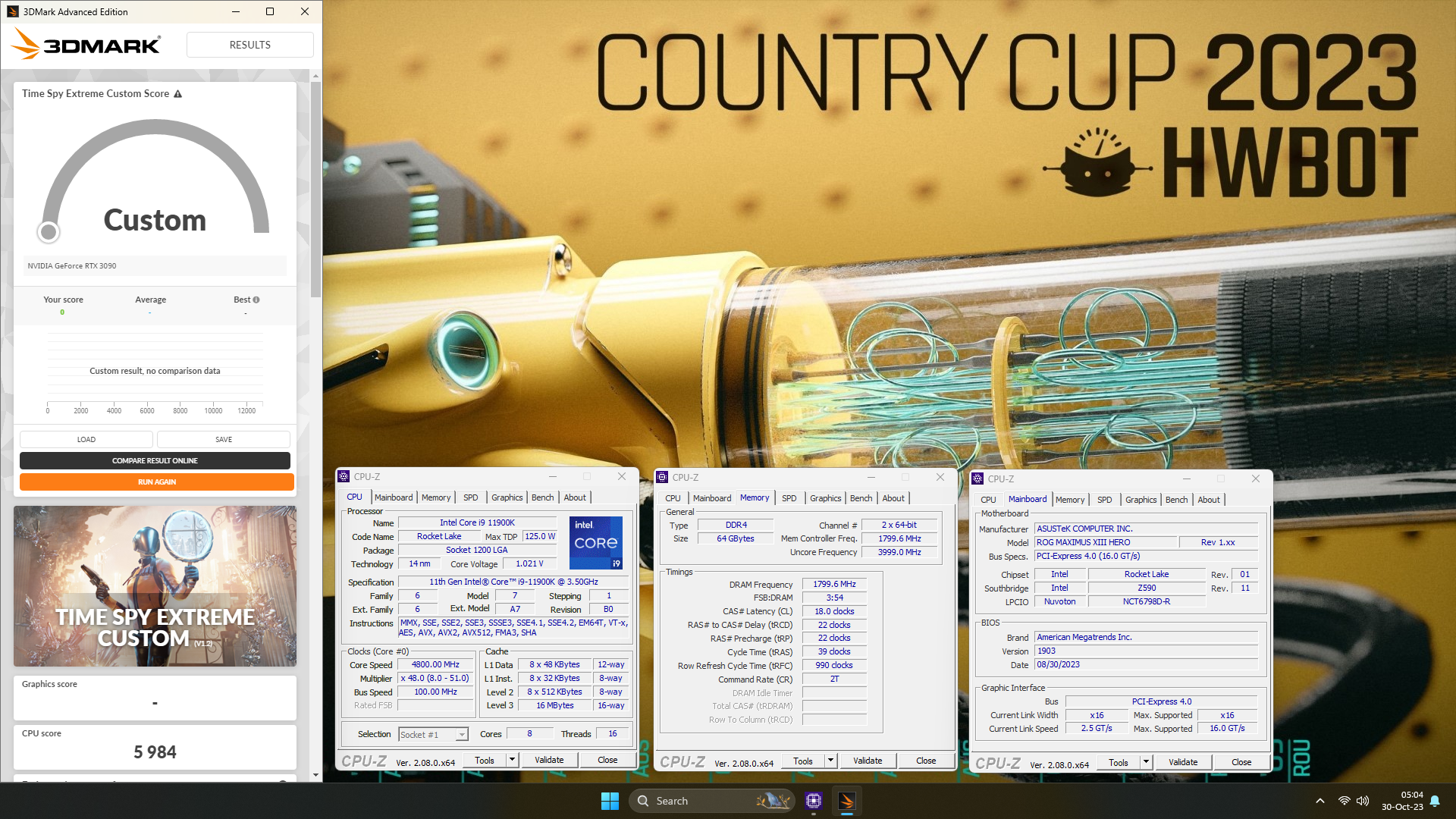1456x819 pixels.
Task: Expand Tools dropdown arrow in Memory CPU-Z
Action: 830,761
